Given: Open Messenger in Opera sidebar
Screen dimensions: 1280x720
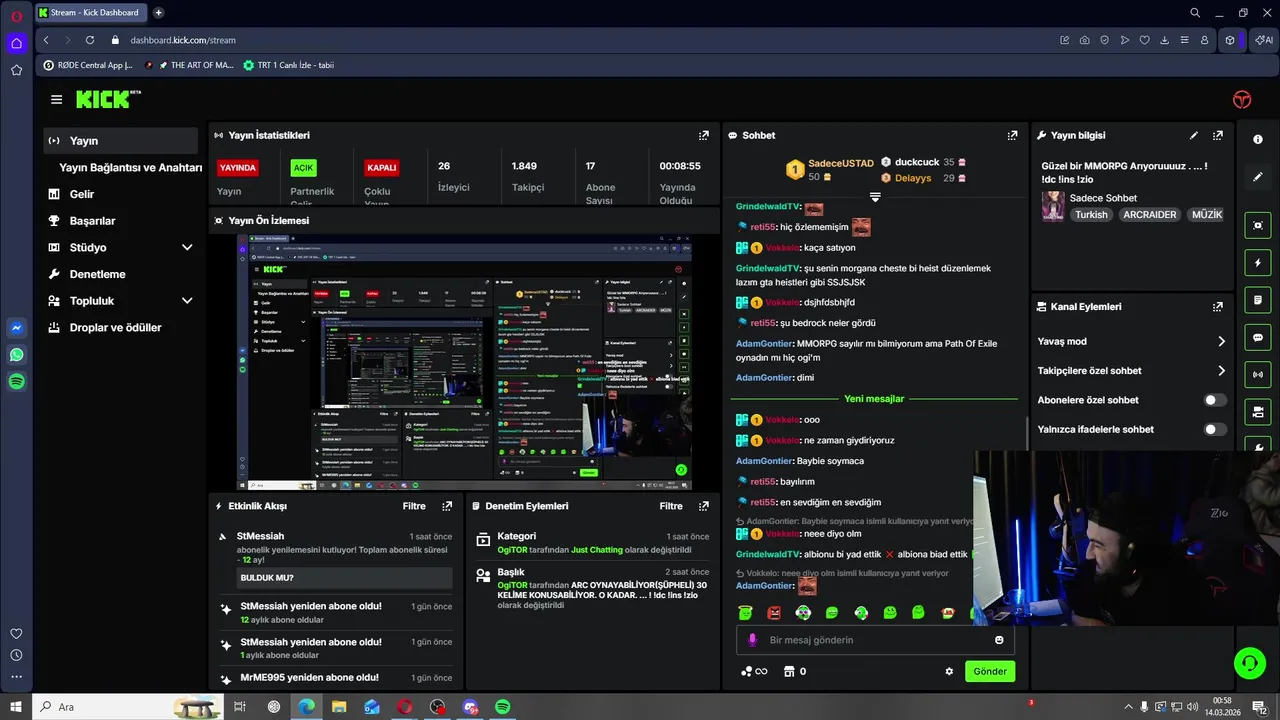Looking at the screenshot, I should point(16,327).
